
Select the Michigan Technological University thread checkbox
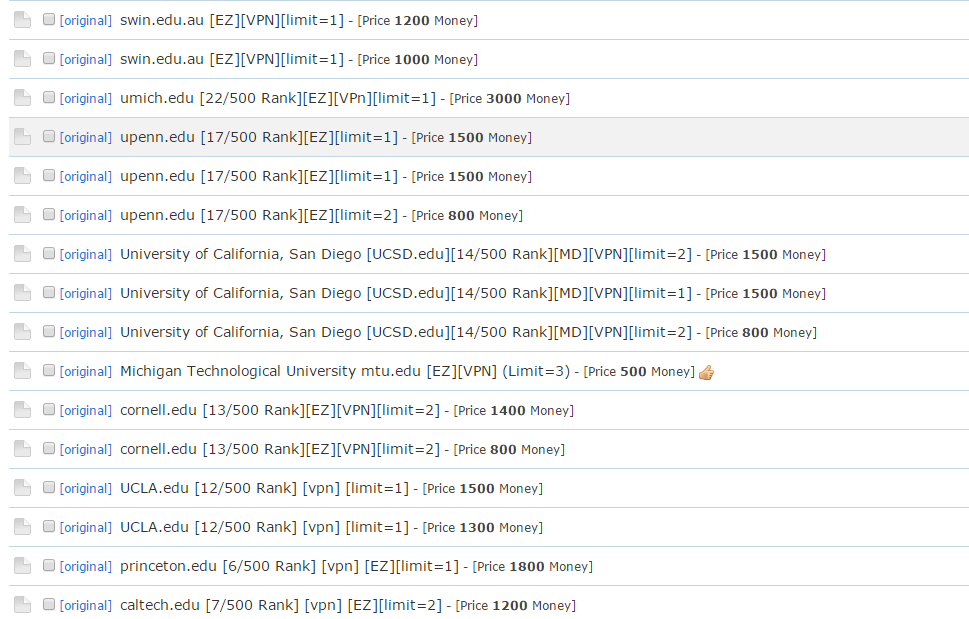coord(49,369)
